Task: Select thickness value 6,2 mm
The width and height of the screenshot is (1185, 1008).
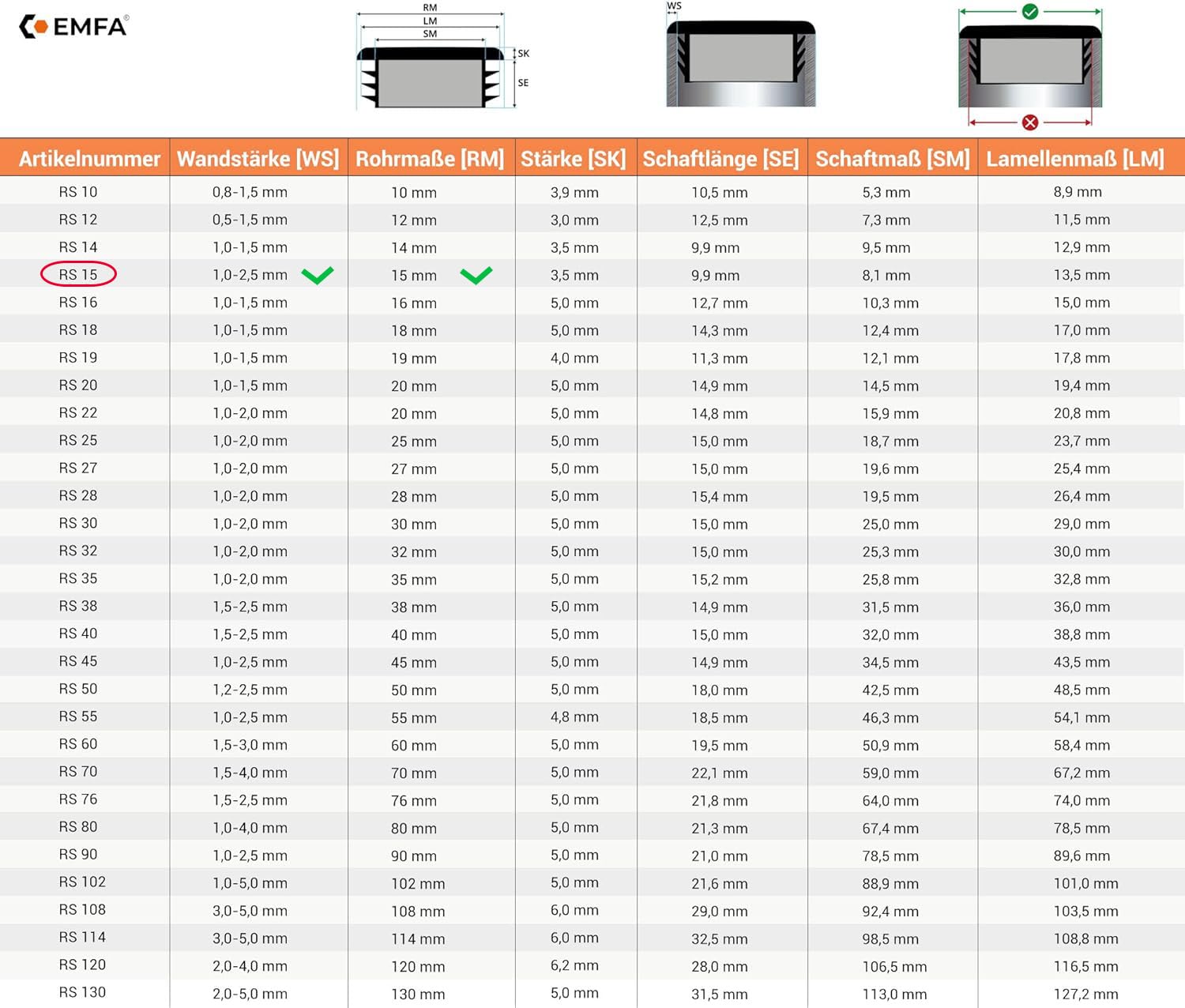Action: coord(574,966)
